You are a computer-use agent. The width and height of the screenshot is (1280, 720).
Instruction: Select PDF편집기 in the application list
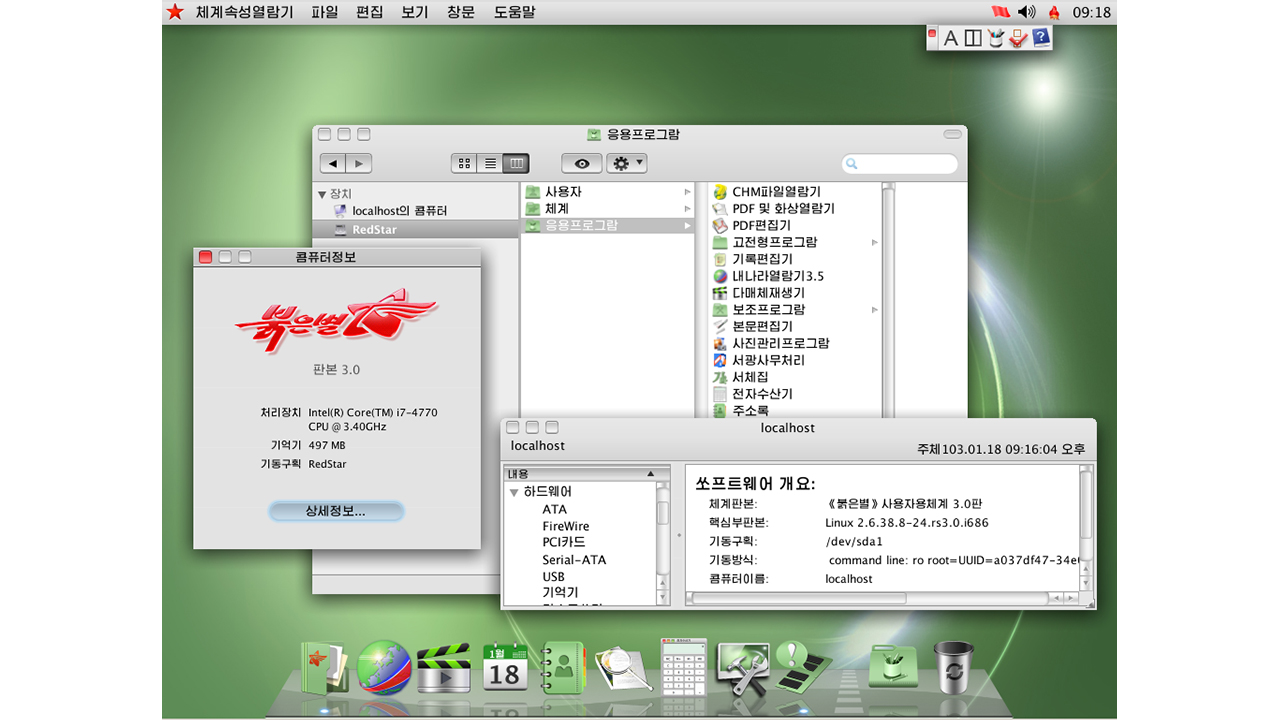(x=761, y=226)
